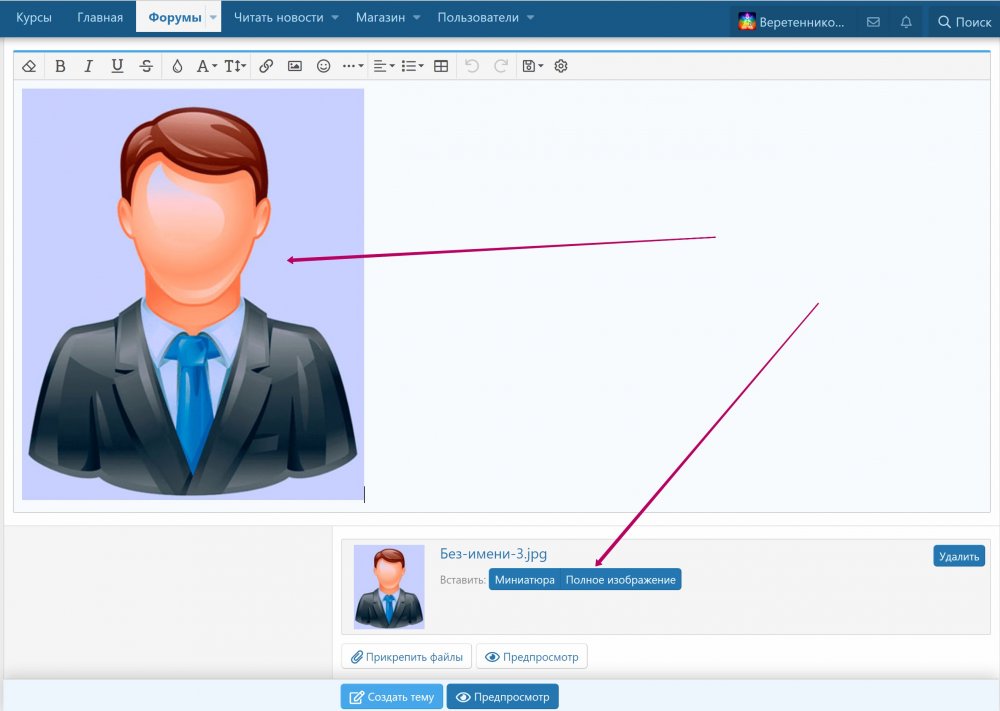The image size is (1000, 711).
Task: Expand the font size dropdown
Action: click(235, 66)
